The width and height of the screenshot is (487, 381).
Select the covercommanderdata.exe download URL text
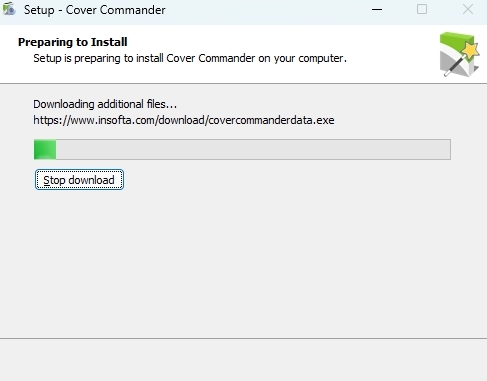[184, 120]
